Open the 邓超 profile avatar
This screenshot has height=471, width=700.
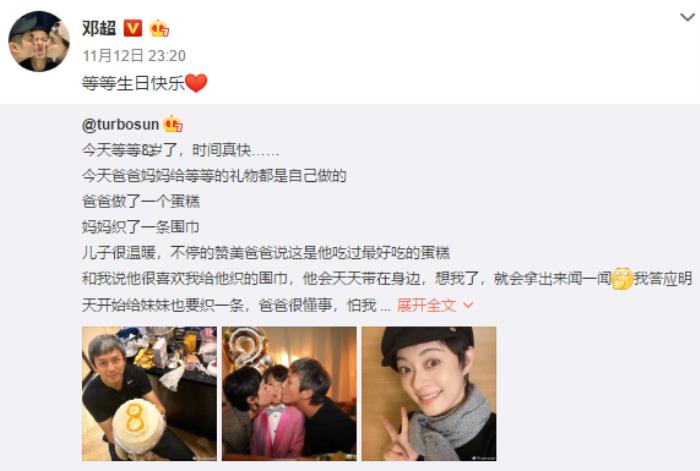click(39, 41)
